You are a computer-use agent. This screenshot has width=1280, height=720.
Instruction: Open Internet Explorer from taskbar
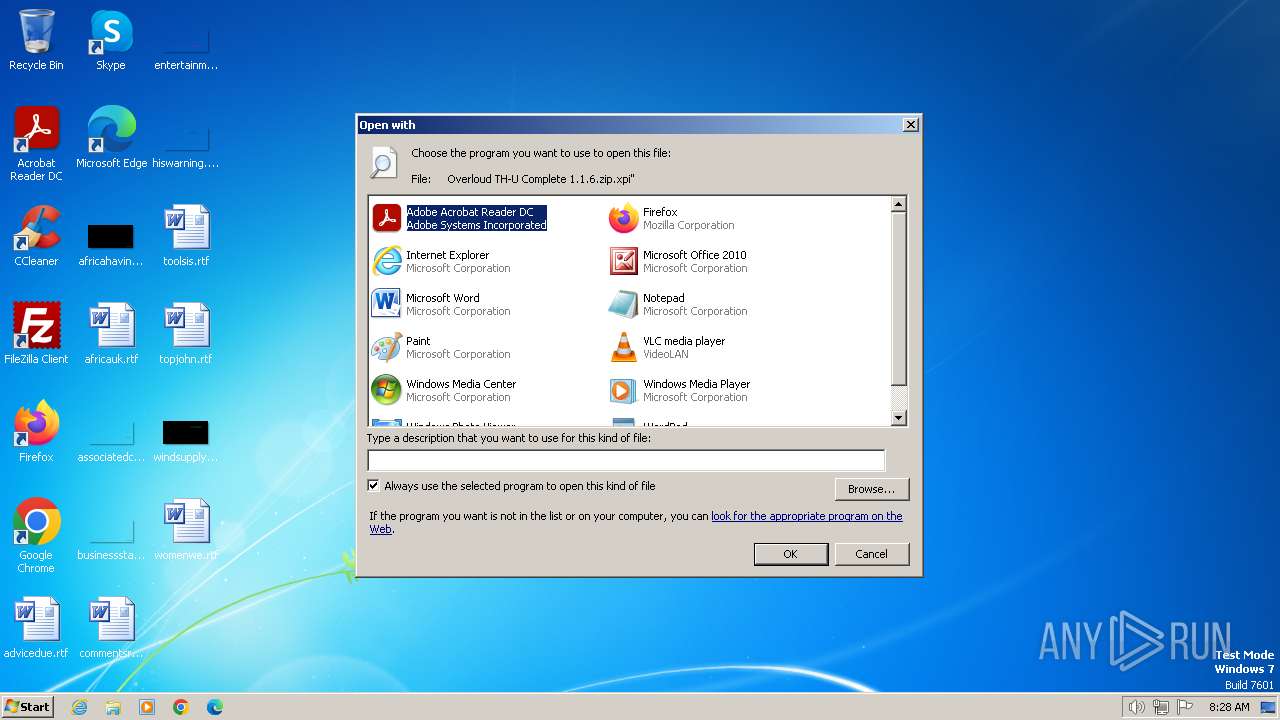(x=79, y=707)
